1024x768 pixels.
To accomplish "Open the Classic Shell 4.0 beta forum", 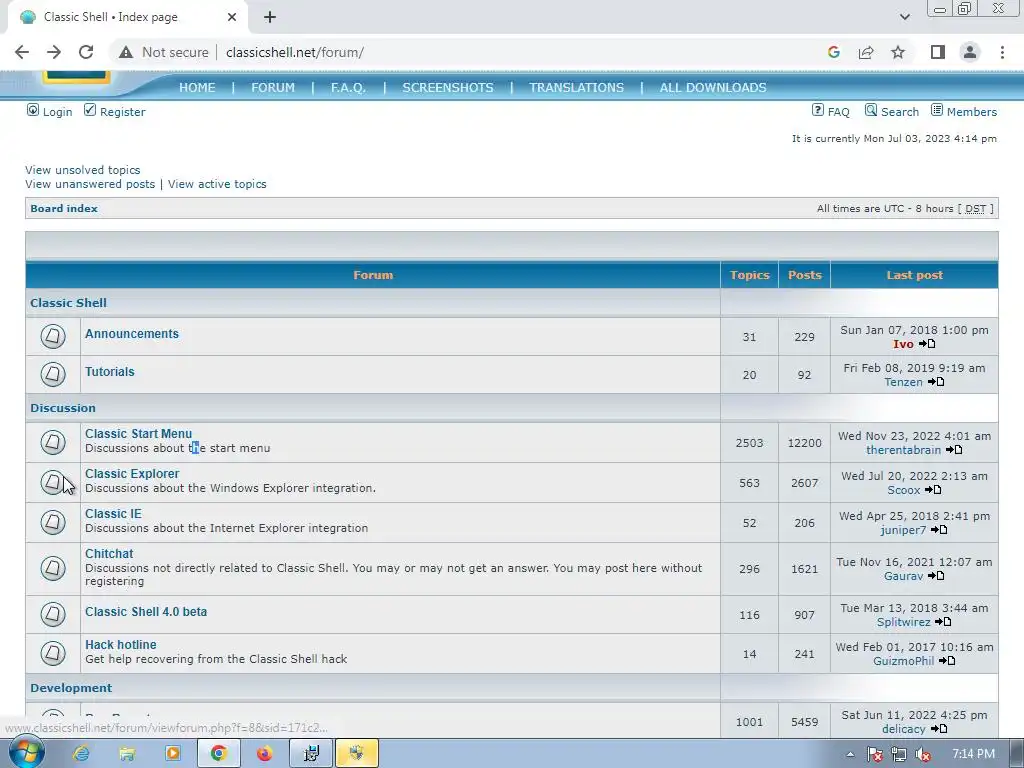I will [x=146, y=612].
